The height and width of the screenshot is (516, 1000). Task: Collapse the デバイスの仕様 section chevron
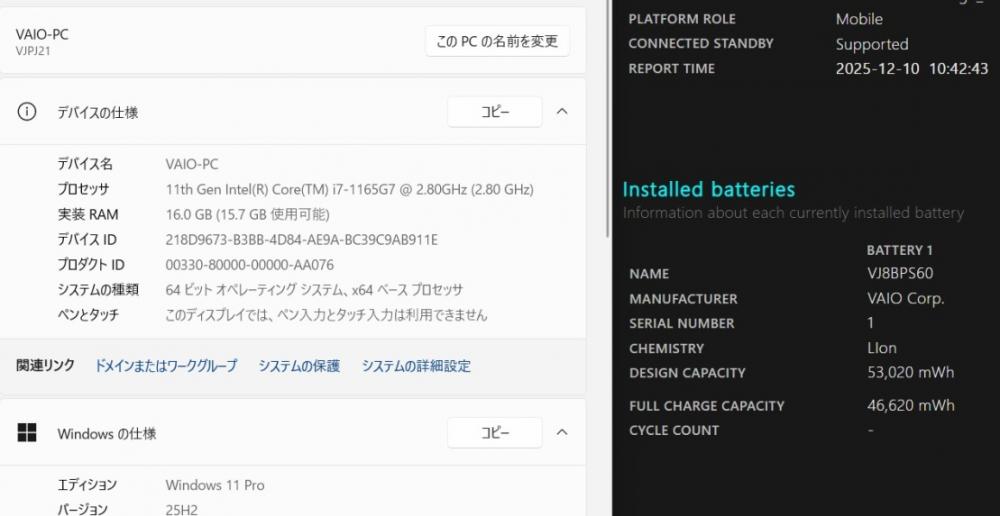(x=562, y=112)
